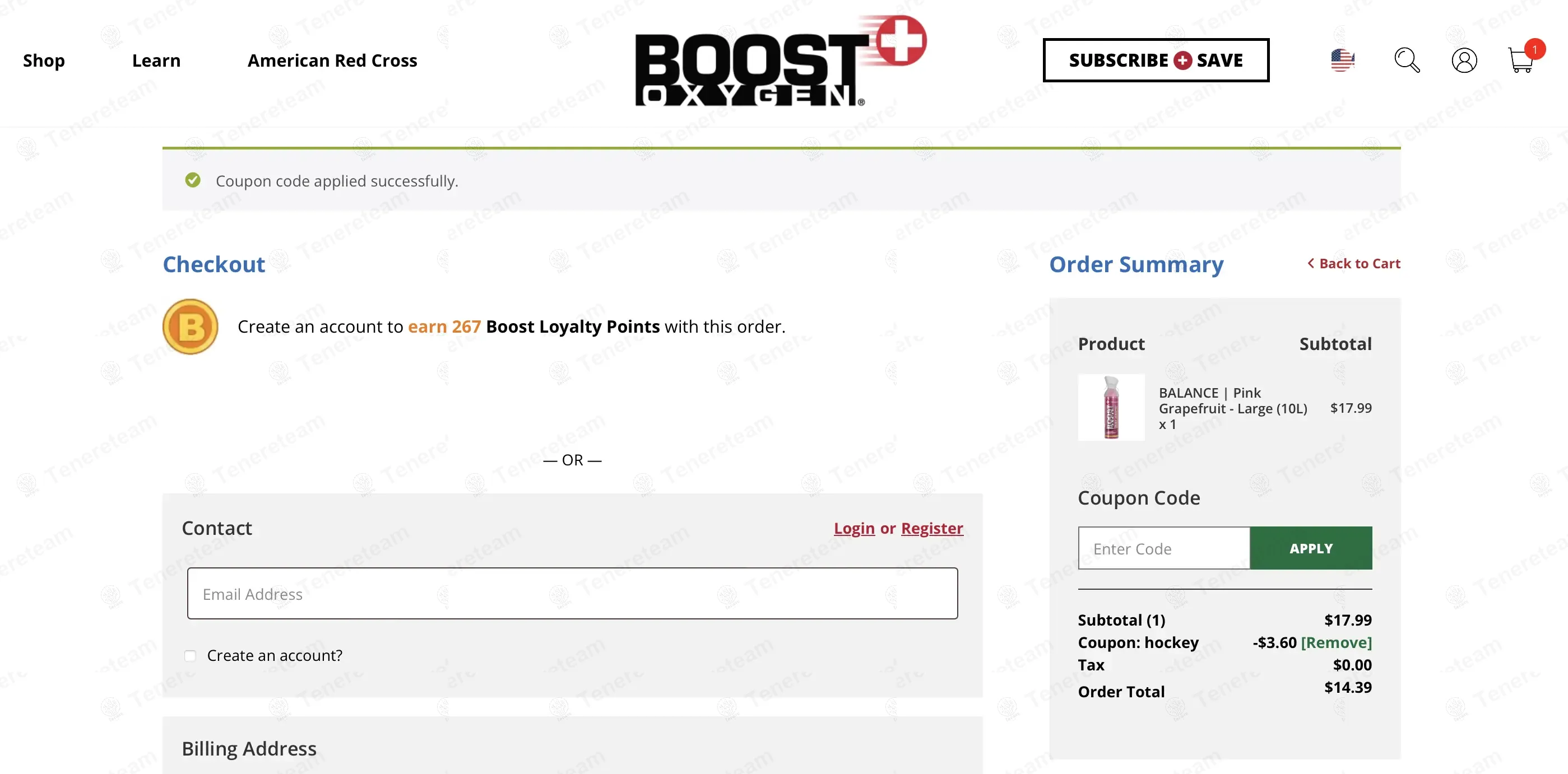
Task: Open the Shop menu
Action: click(x=44, y=60)
